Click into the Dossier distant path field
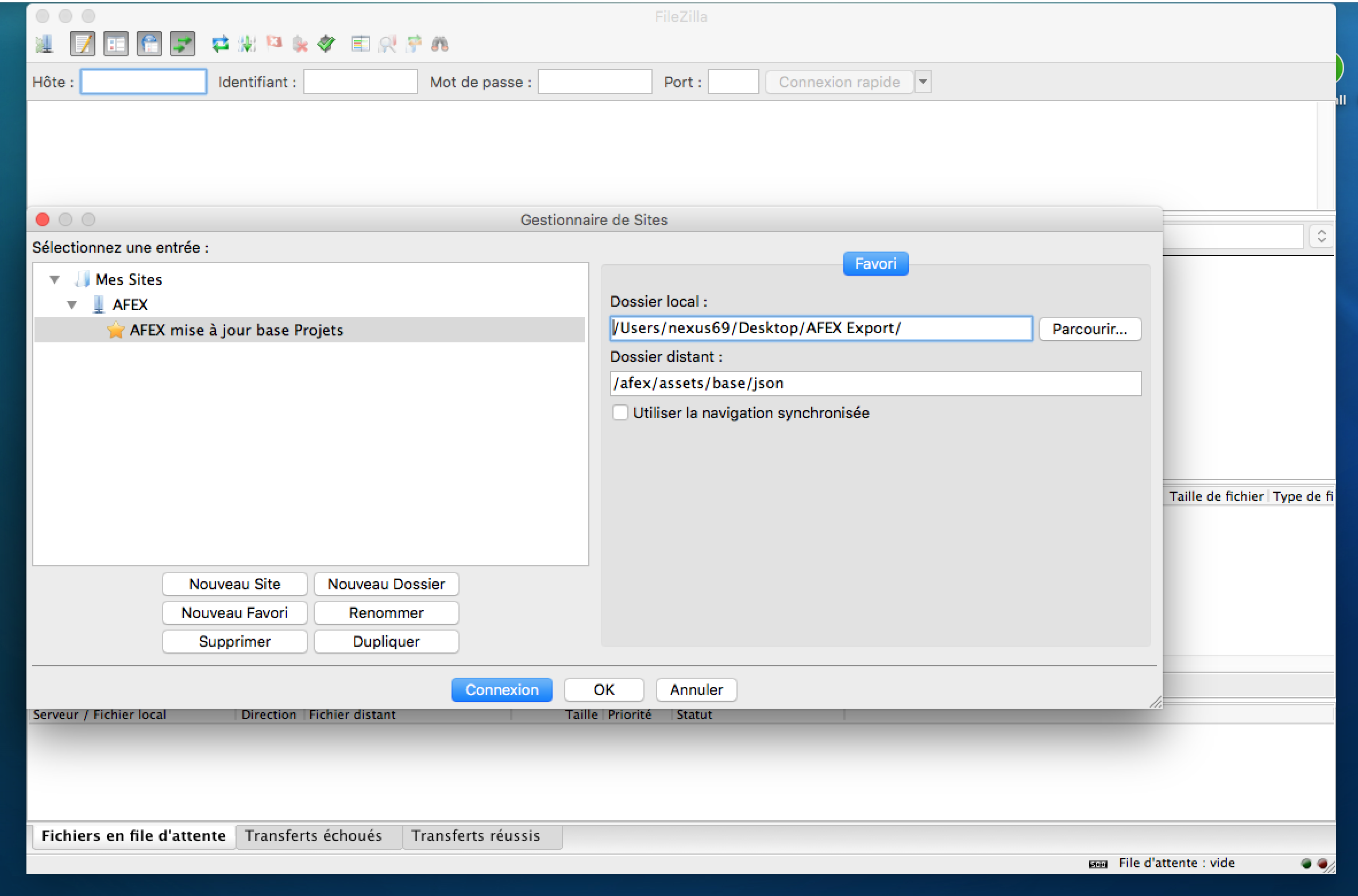Viewport: 1358px width, 896px height. click(x=875, y=384)
